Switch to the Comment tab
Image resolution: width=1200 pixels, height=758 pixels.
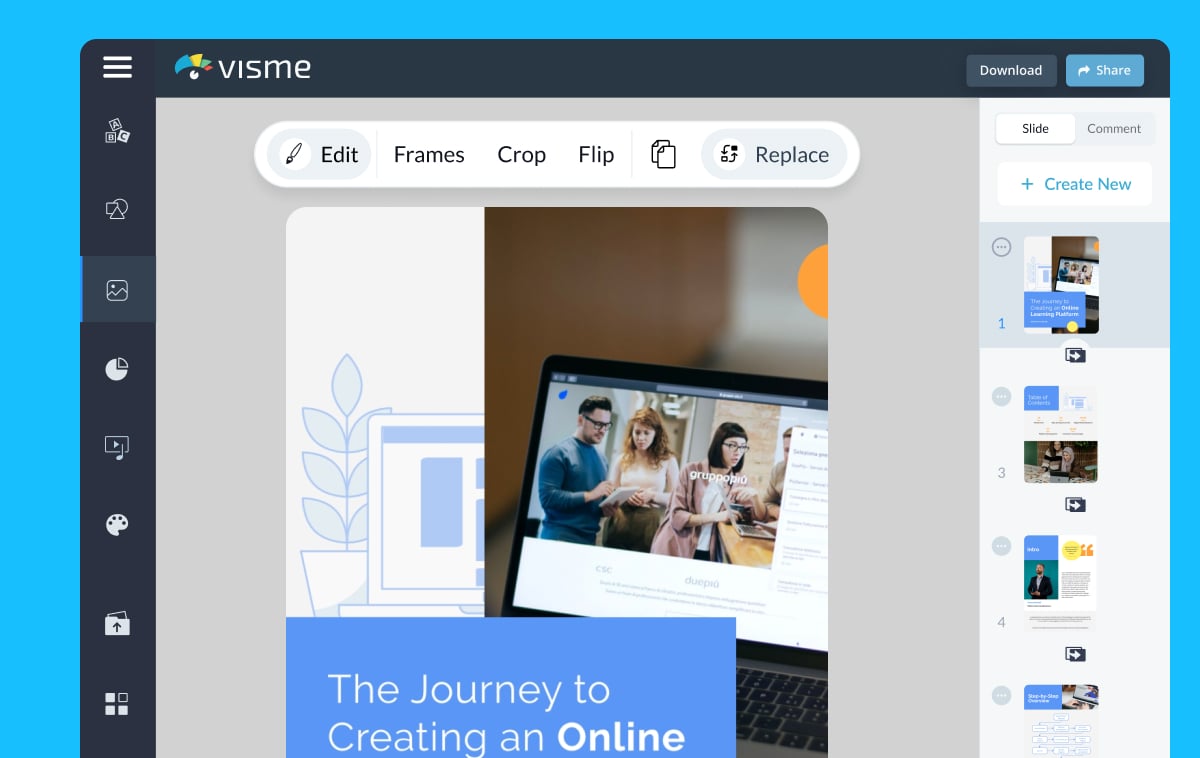[x=1114, y=128]
